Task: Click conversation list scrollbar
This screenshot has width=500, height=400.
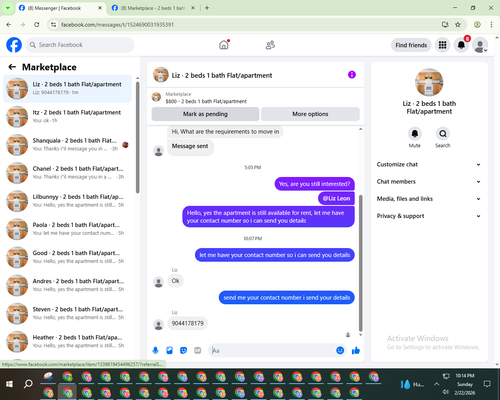Action: pyautogui.click(x=137, y=137)
